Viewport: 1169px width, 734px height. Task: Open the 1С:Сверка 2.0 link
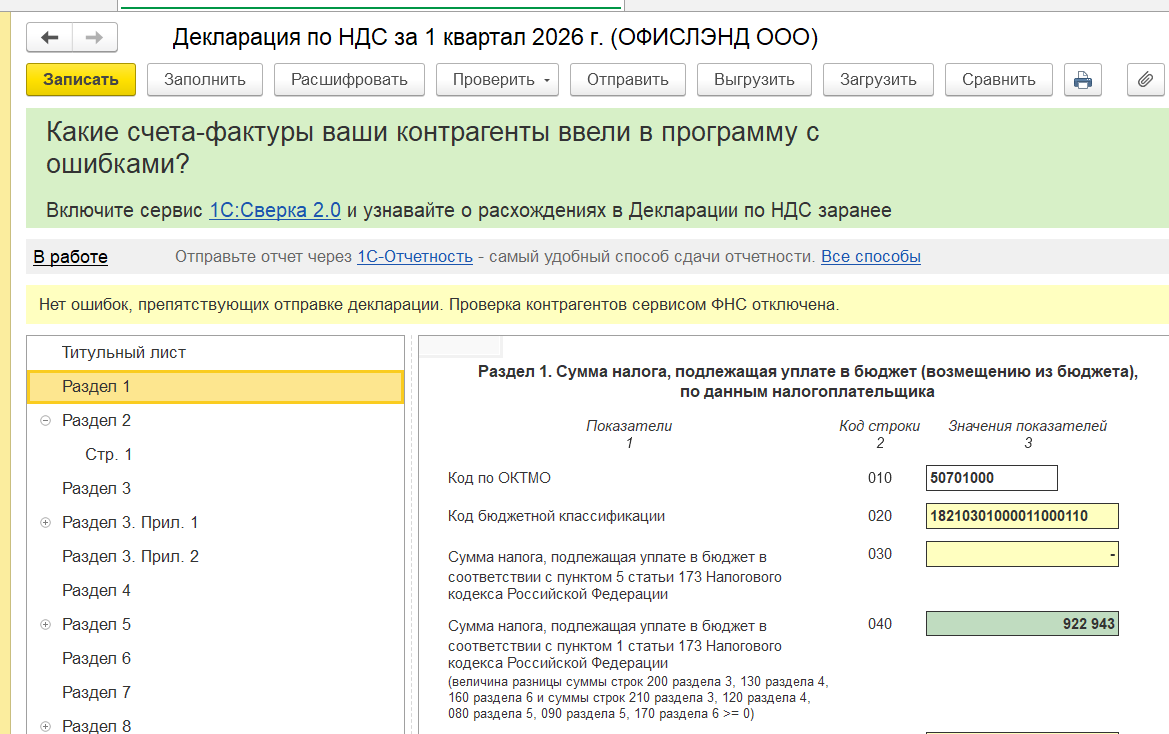point(275,210)
